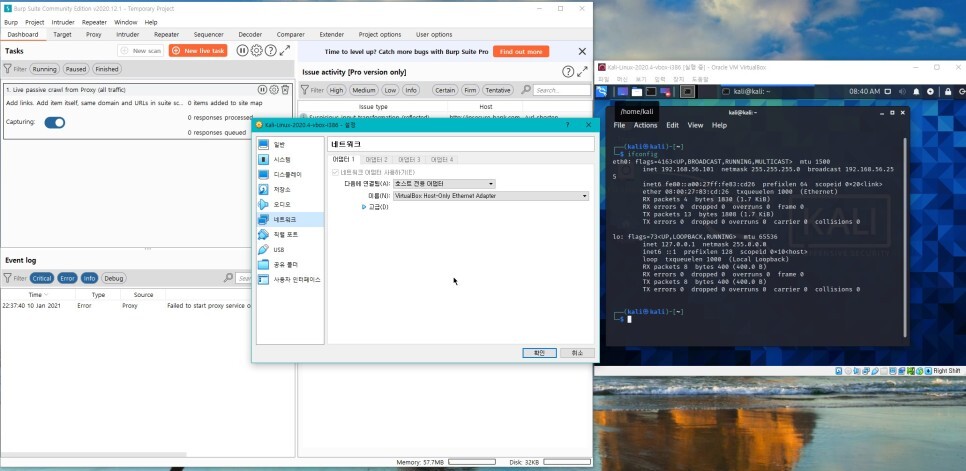Image resolution: width=966 pixels, height=471 pixels.
Task: Toggle High severity issue filter
Action: click(x=336, y=91)
